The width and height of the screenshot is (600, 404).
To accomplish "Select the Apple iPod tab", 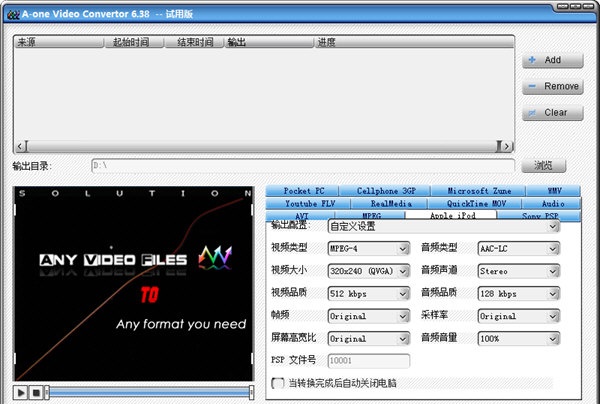I will pos(452,215).
